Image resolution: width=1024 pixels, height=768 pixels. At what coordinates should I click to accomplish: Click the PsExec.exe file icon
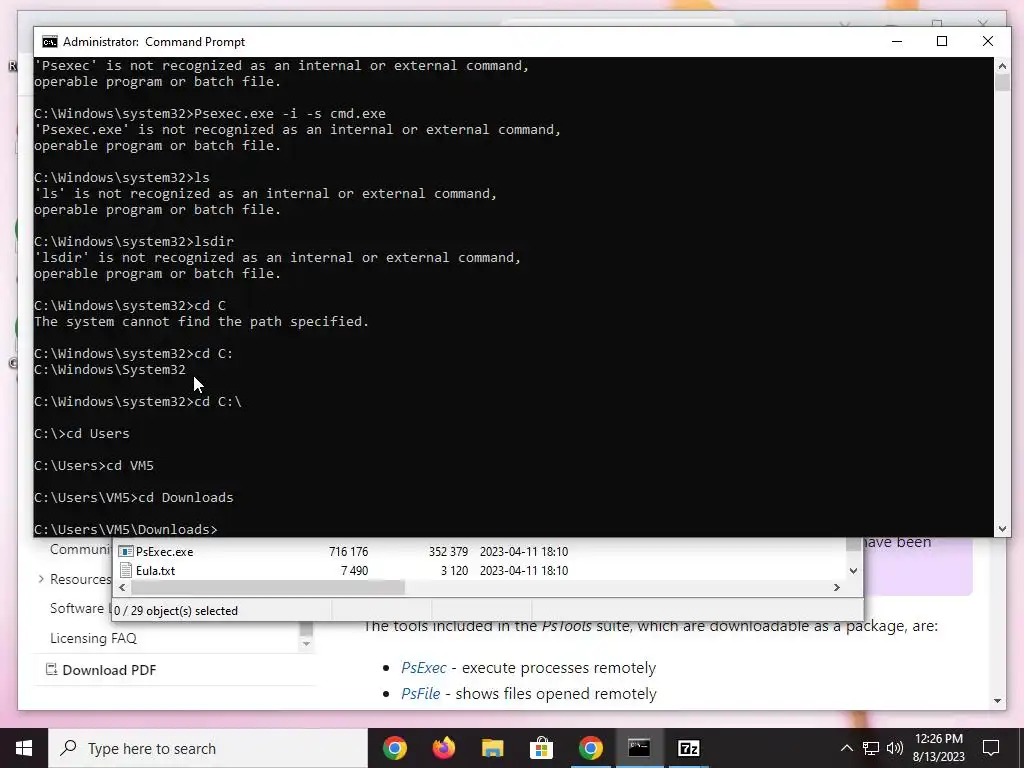tap(126, 552)
